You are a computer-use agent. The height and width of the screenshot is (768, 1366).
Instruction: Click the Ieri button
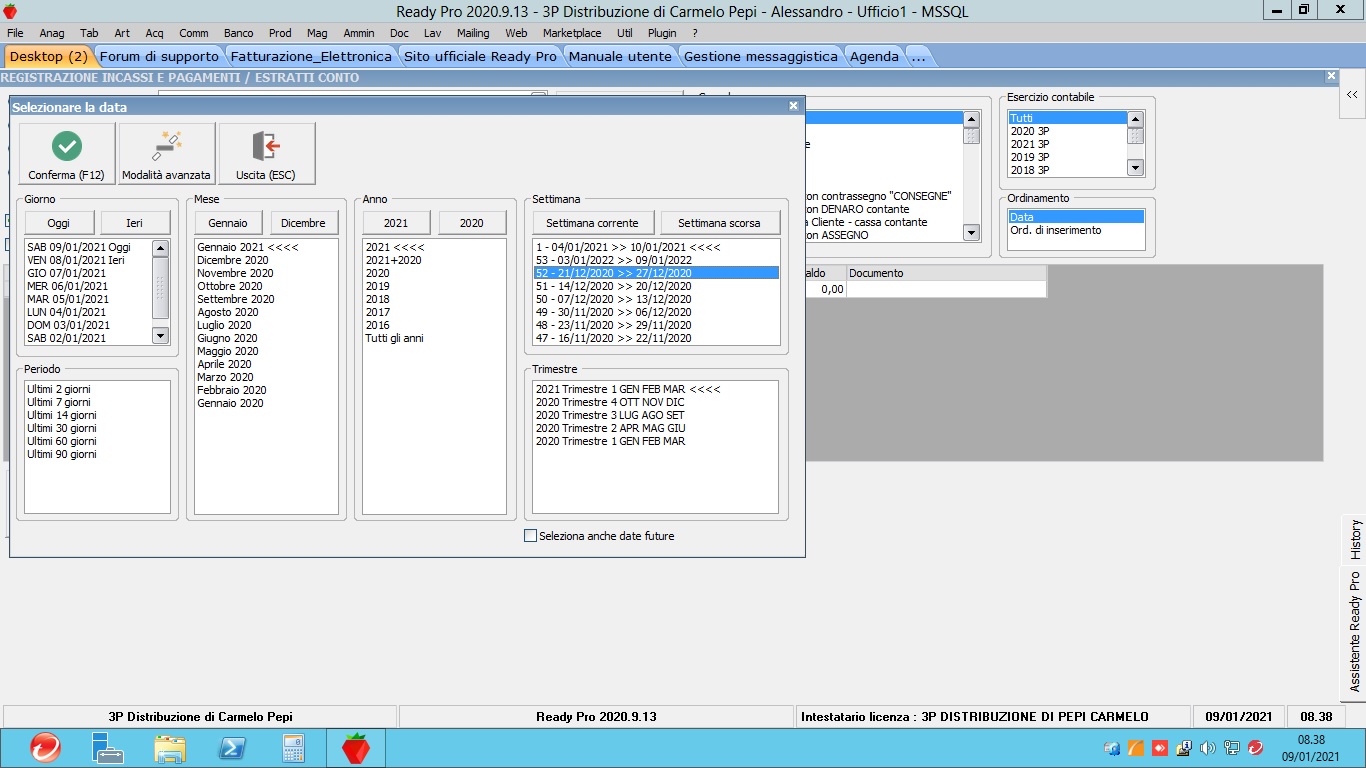click(135, 223)
